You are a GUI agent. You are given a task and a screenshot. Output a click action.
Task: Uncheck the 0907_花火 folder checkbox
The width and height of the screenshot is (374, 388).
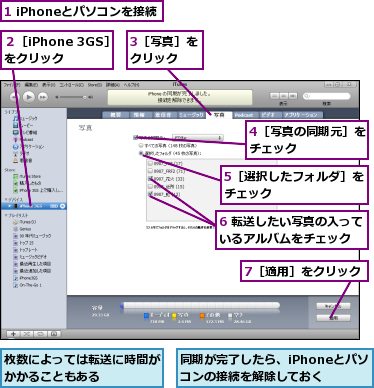[150, 179]
